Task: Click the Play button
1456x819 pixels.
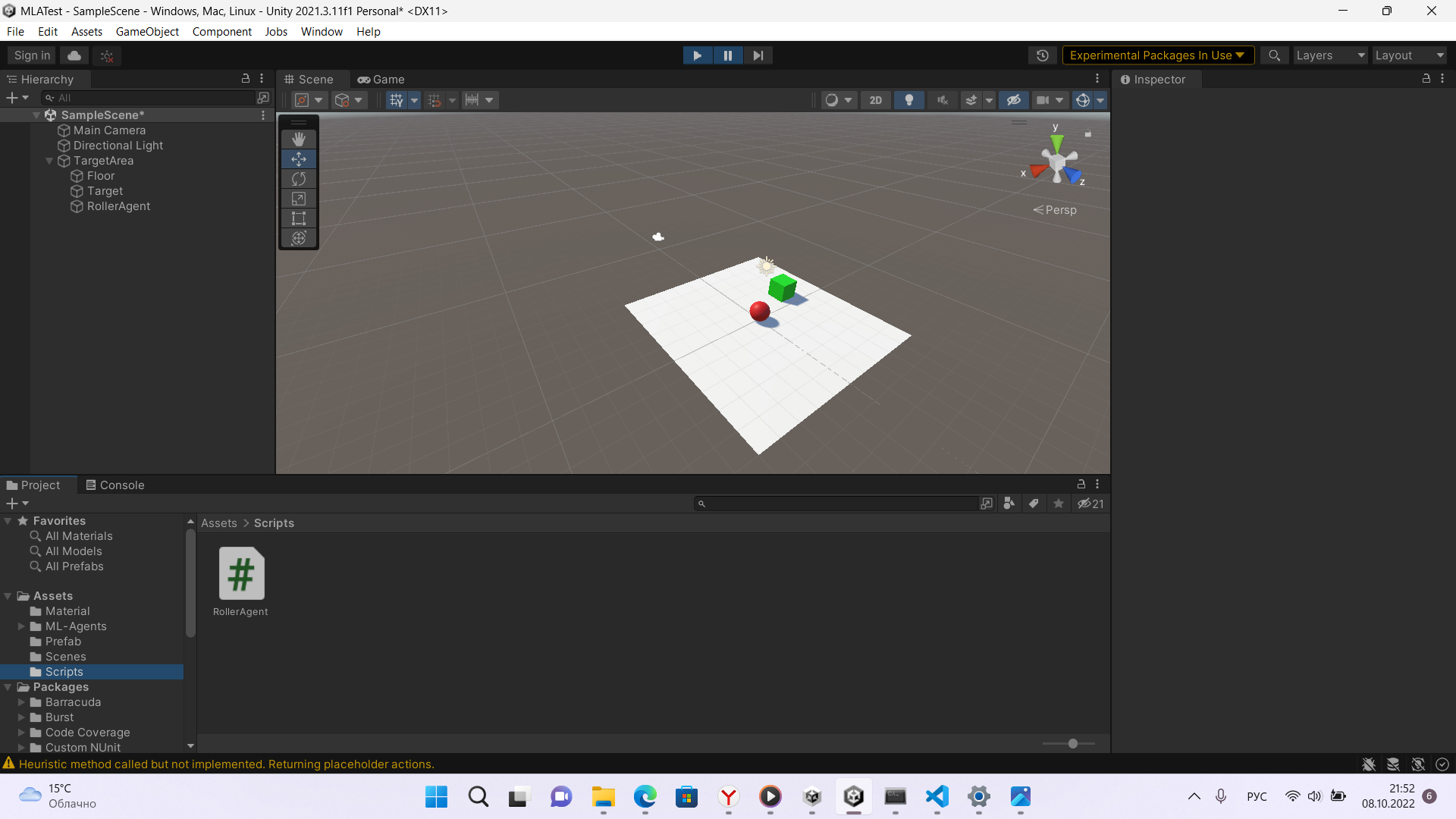Action: point(697,55)
